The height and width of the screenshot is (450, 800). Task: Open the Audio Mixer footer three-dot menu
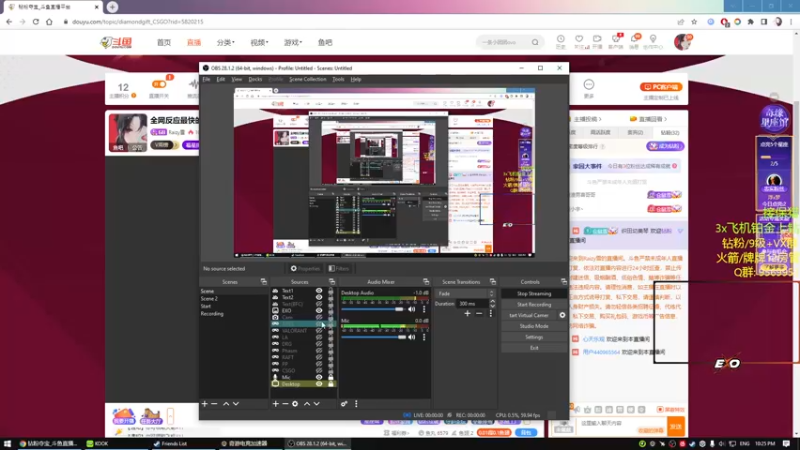click(356, 404)
